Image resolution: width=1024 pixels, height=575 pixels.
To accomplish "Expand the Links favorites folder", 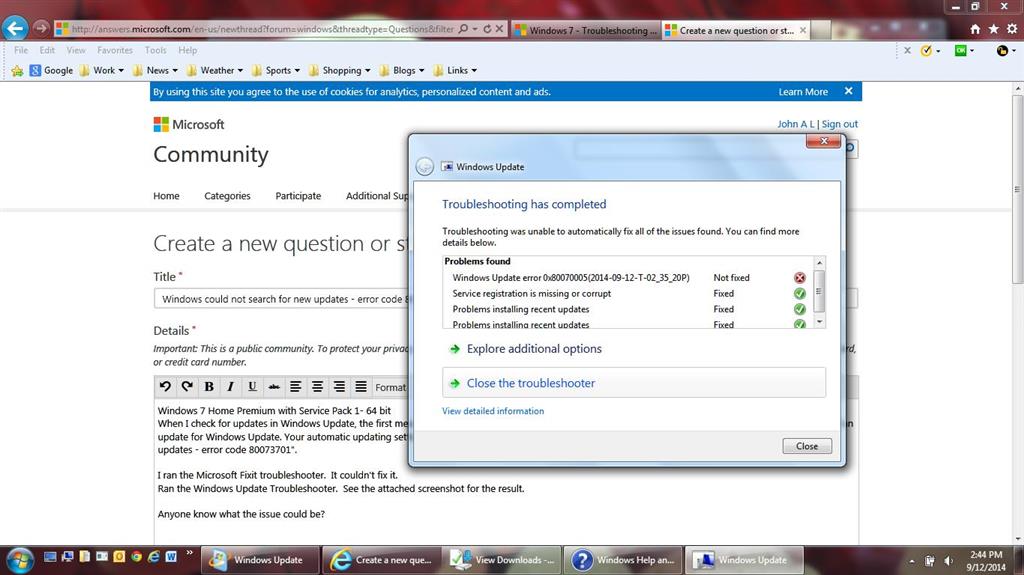I will pyautogui.click(x=455, y=71).
